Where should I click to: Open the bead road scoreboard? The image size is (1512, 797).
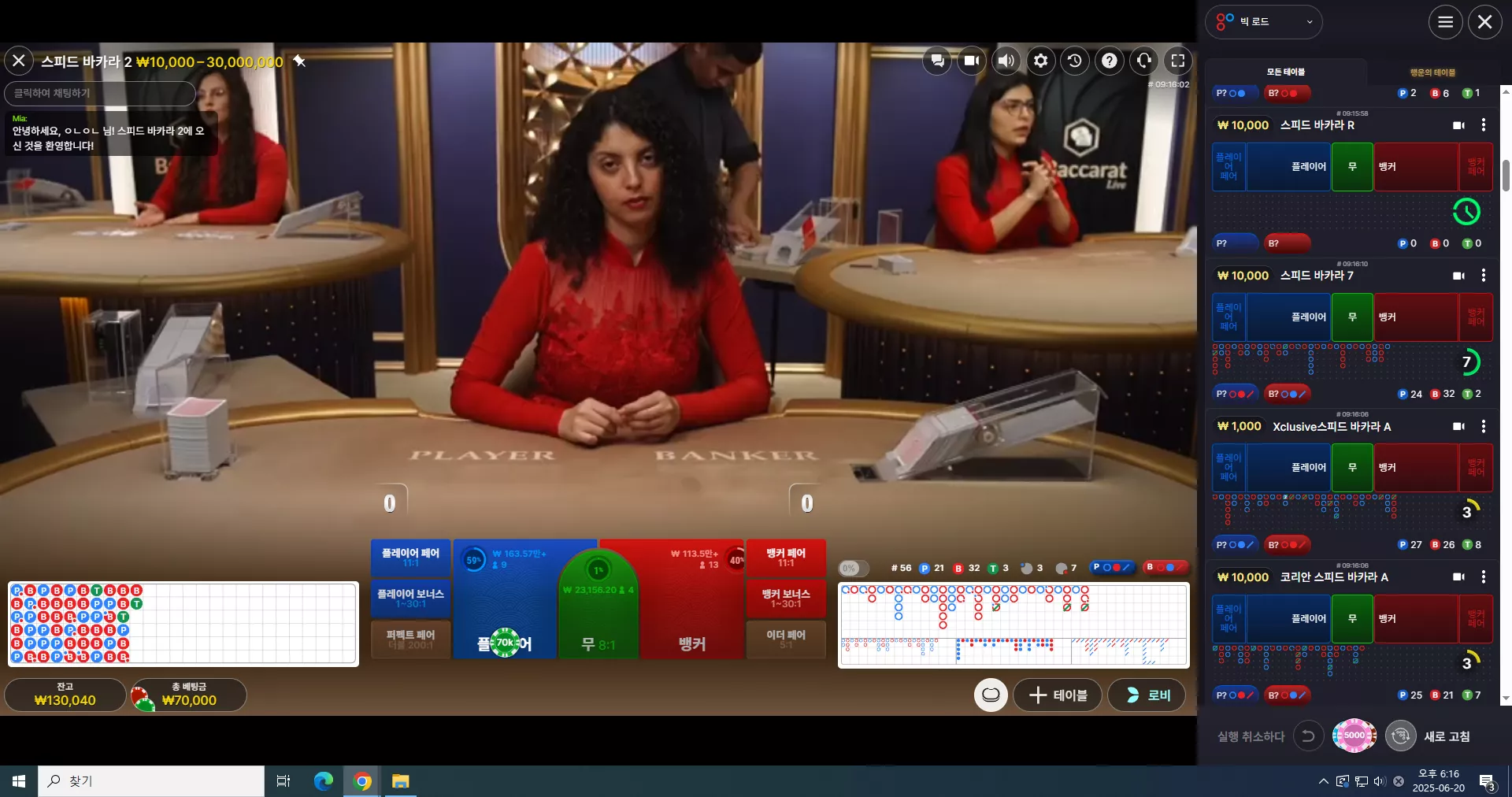point(183,624)
